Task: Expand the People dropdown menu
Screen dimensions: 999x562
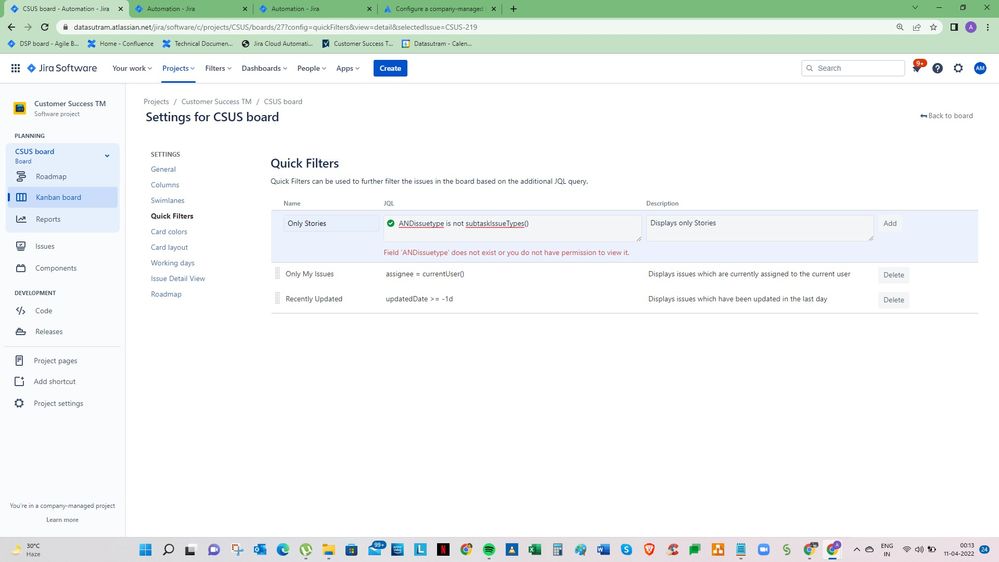Action: pyautogui.click(x=312, y=68)
